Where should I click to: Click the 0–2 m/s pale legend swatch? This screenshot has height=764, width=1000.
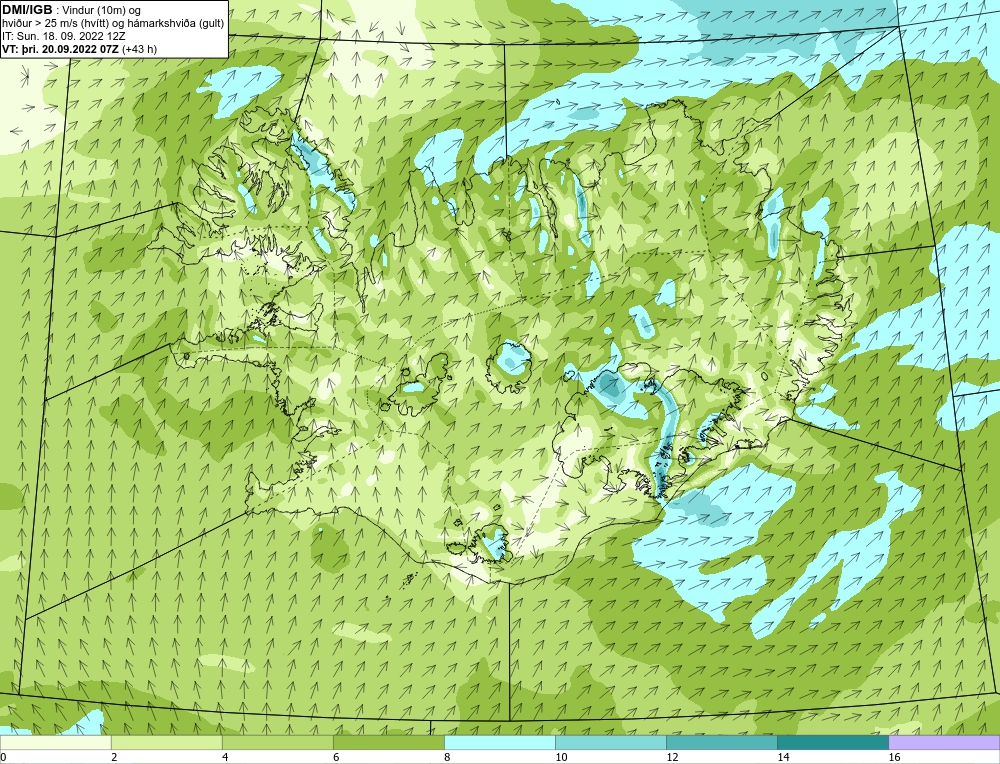coord(55,742)
